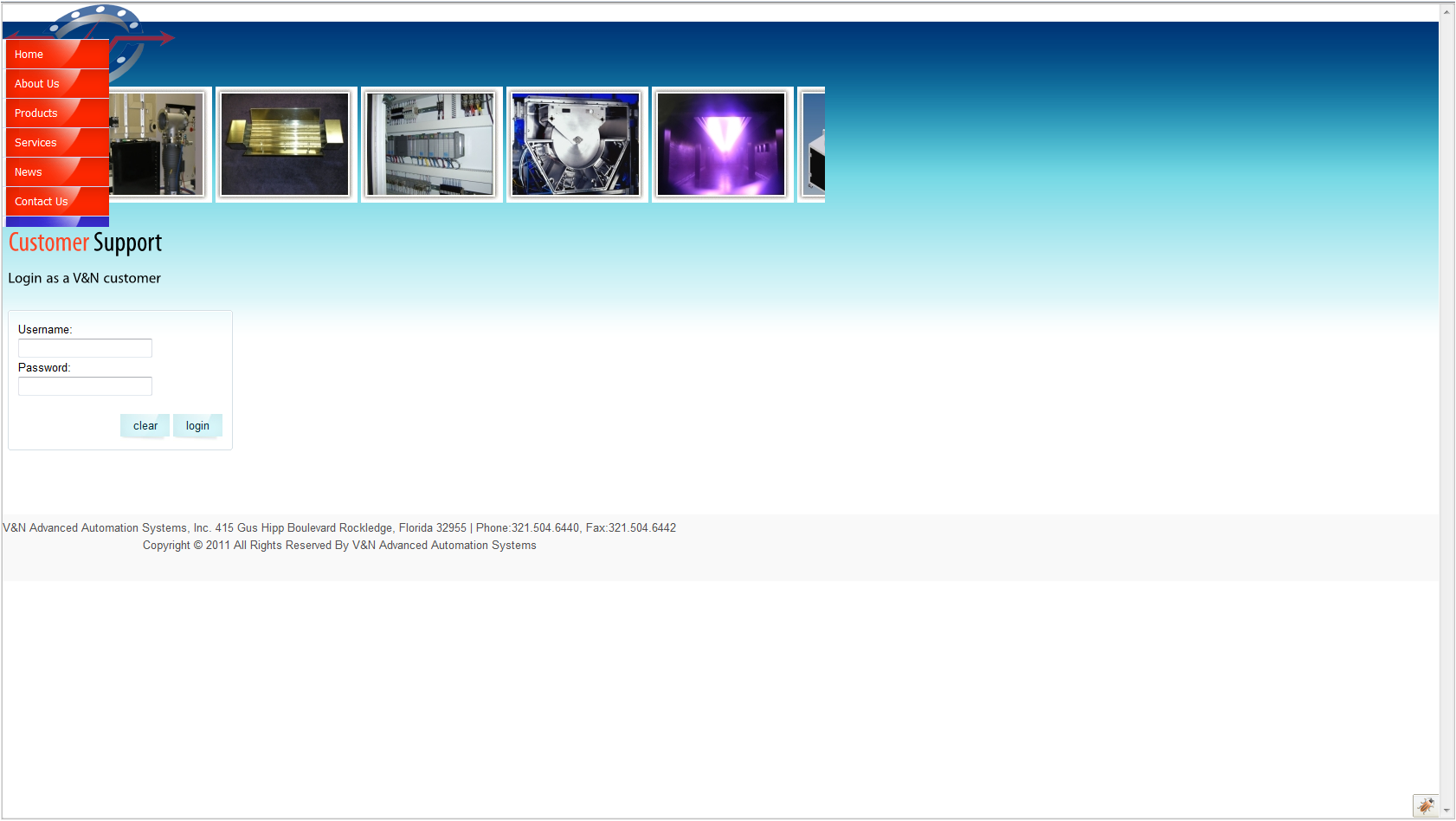This screenshot has width=1456, height=821.
Task: Click the scrollbar down arrow
Action: [x=1446, y=811]
